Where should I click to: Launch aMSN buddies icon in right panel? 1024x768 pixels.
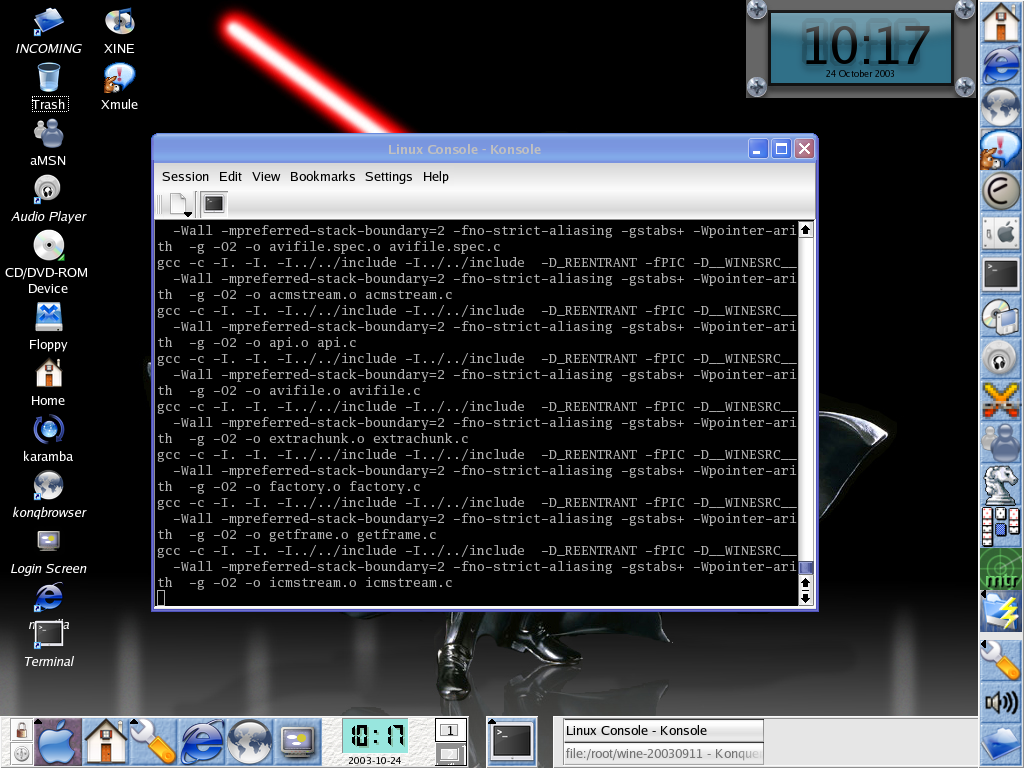[1001, 443]
